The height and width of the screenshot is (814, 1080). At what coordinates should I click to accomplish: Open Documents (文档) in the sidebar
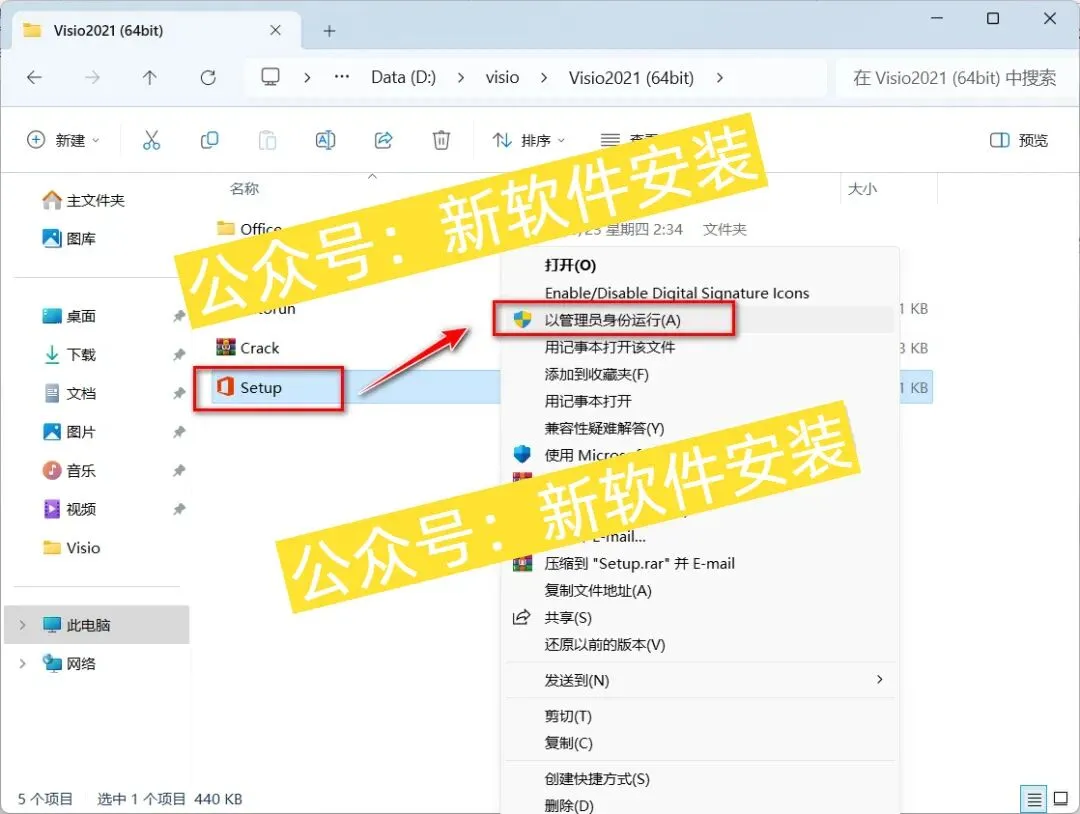[69, 393]
